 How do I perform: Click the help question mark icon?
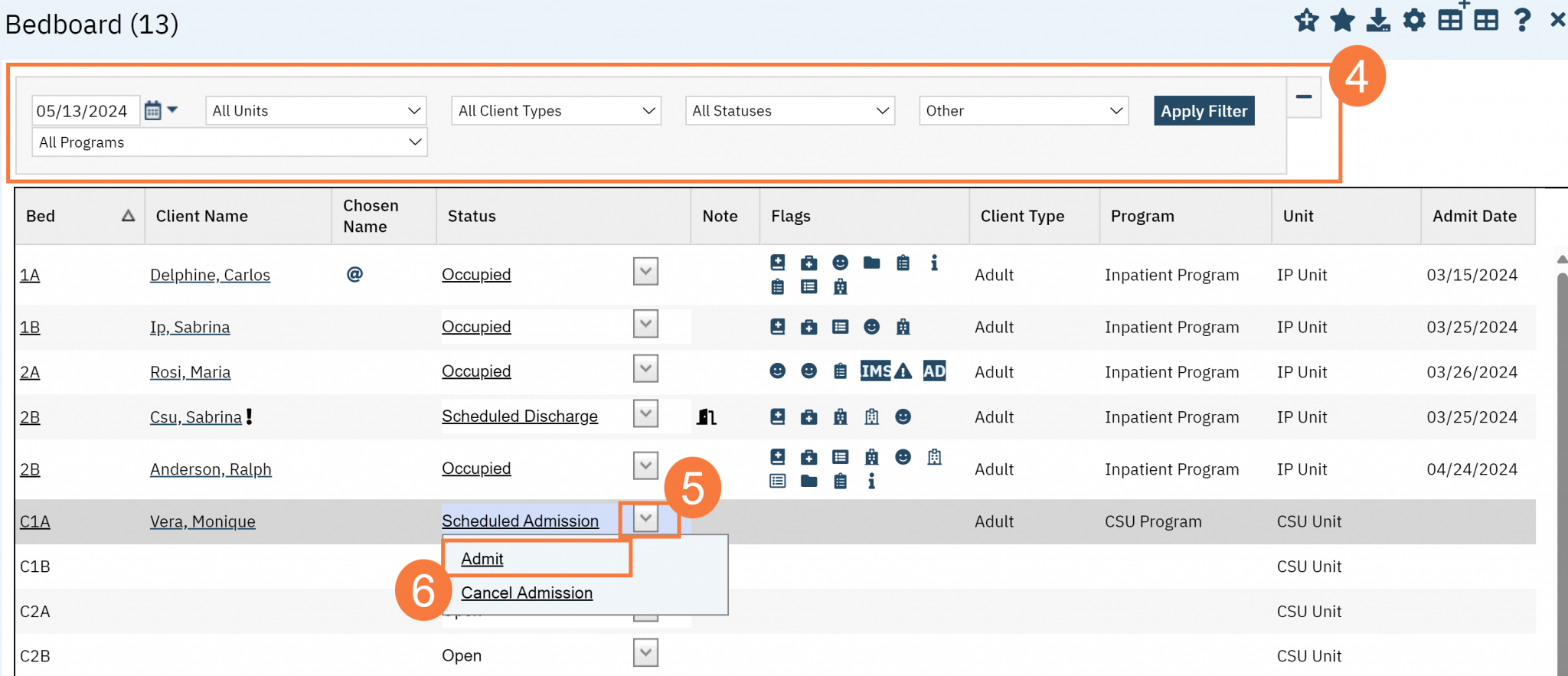coord(1522,20)
